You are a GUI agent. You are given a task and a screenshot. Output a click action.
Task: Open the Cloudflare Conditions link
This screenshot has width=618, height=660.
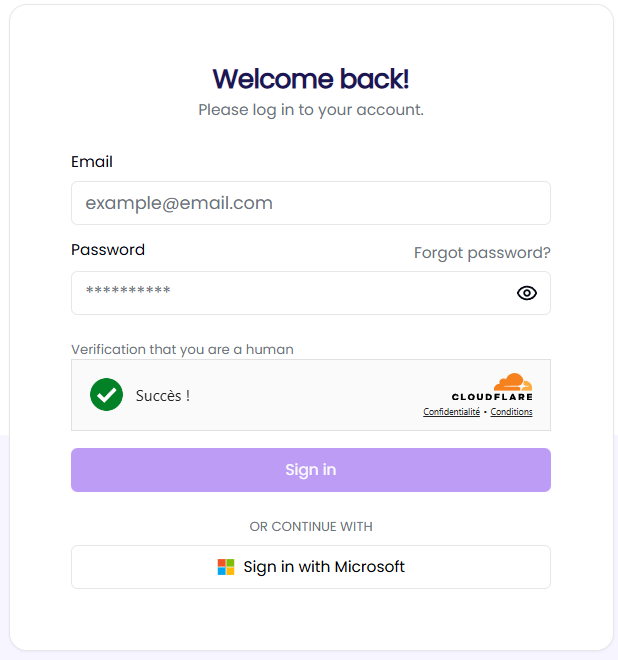tap(511, 412)
